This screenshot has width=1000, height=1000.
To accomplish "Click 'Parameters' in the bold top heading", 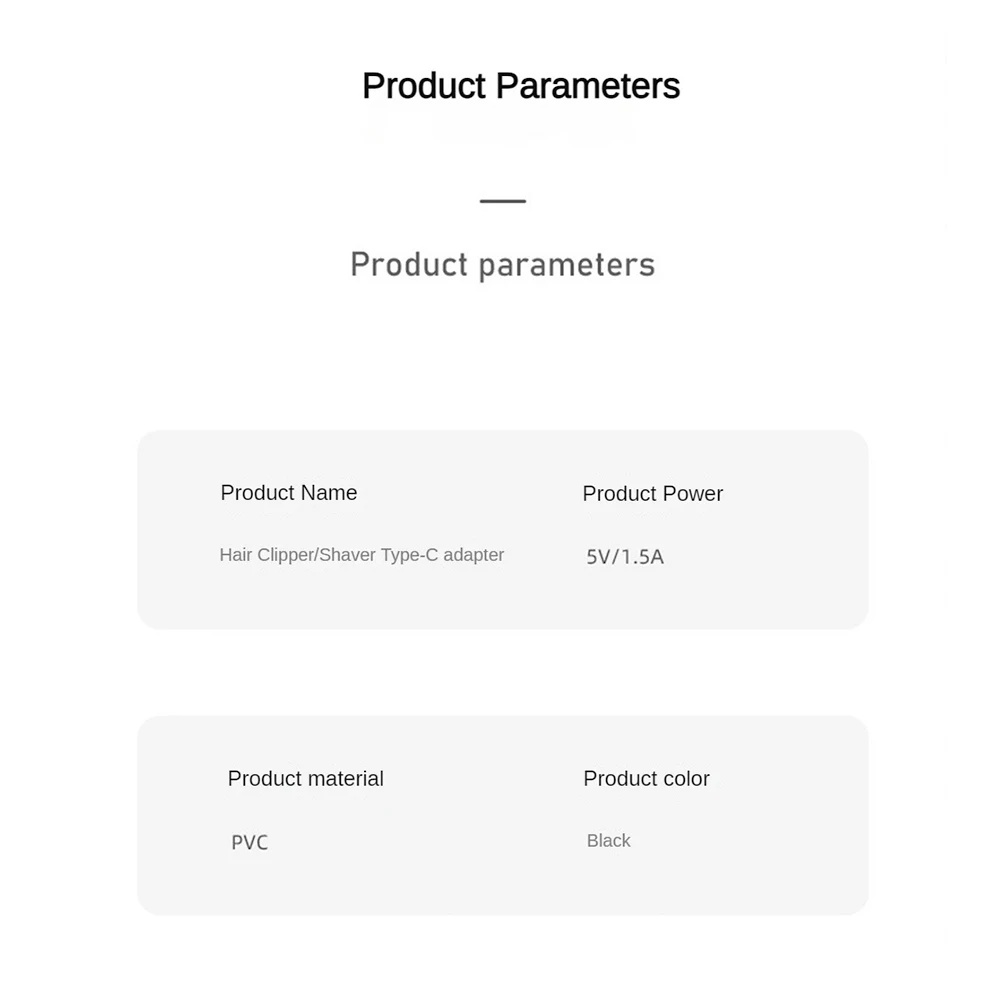I will coord(588,86).
